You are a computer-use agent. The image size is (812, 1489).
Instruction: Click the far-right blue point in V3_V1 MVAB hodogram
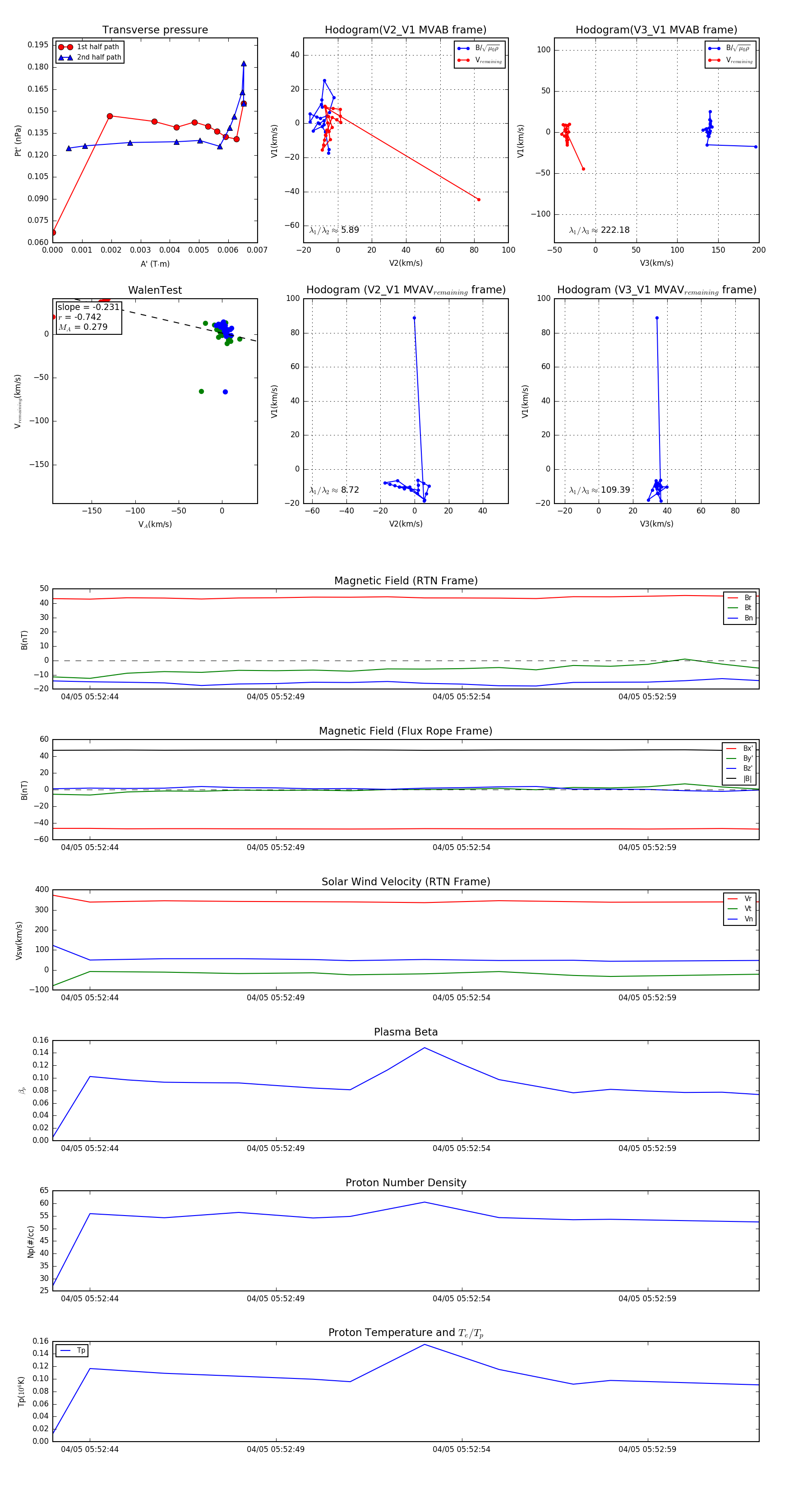click(x=755, y=147)
